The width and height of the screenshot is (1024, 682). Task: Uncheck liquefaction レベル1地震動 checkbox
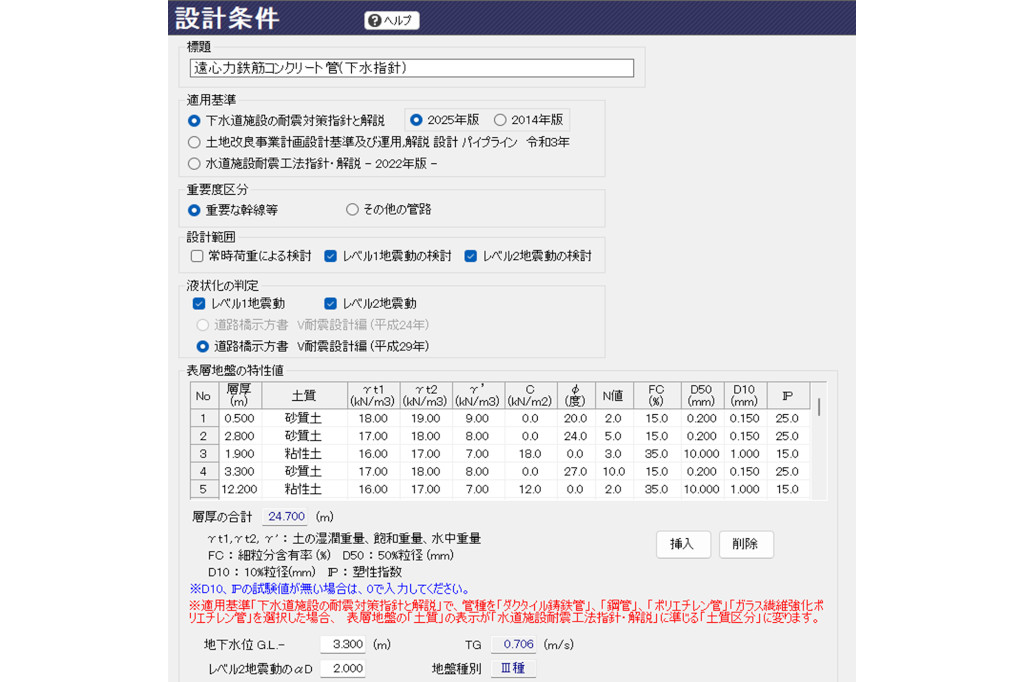199,303
